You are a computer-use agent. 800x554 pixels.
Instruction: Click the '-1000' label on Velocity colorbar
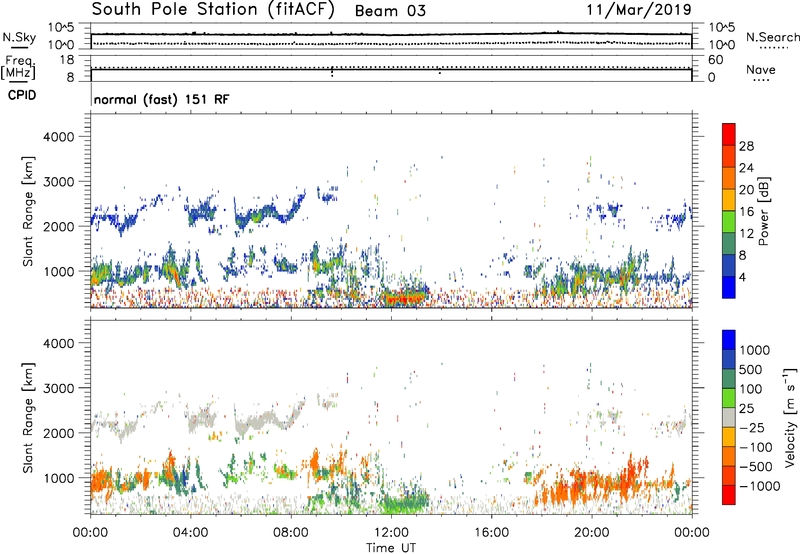coord(759,486)
